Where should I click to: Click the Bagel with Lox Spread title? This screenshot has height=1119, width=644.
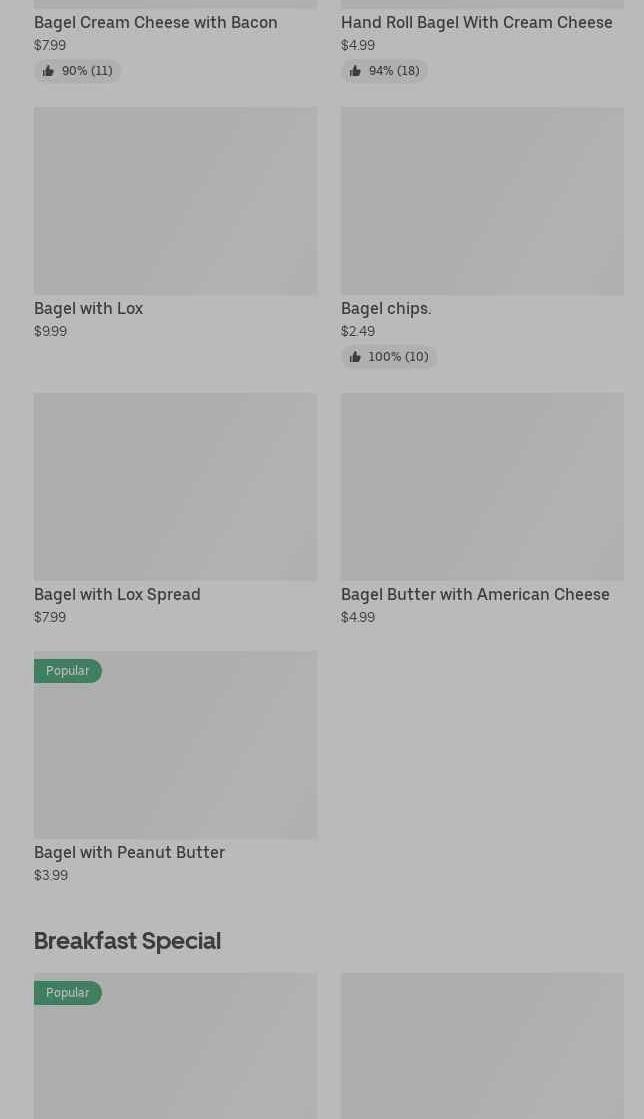point(117,594)
